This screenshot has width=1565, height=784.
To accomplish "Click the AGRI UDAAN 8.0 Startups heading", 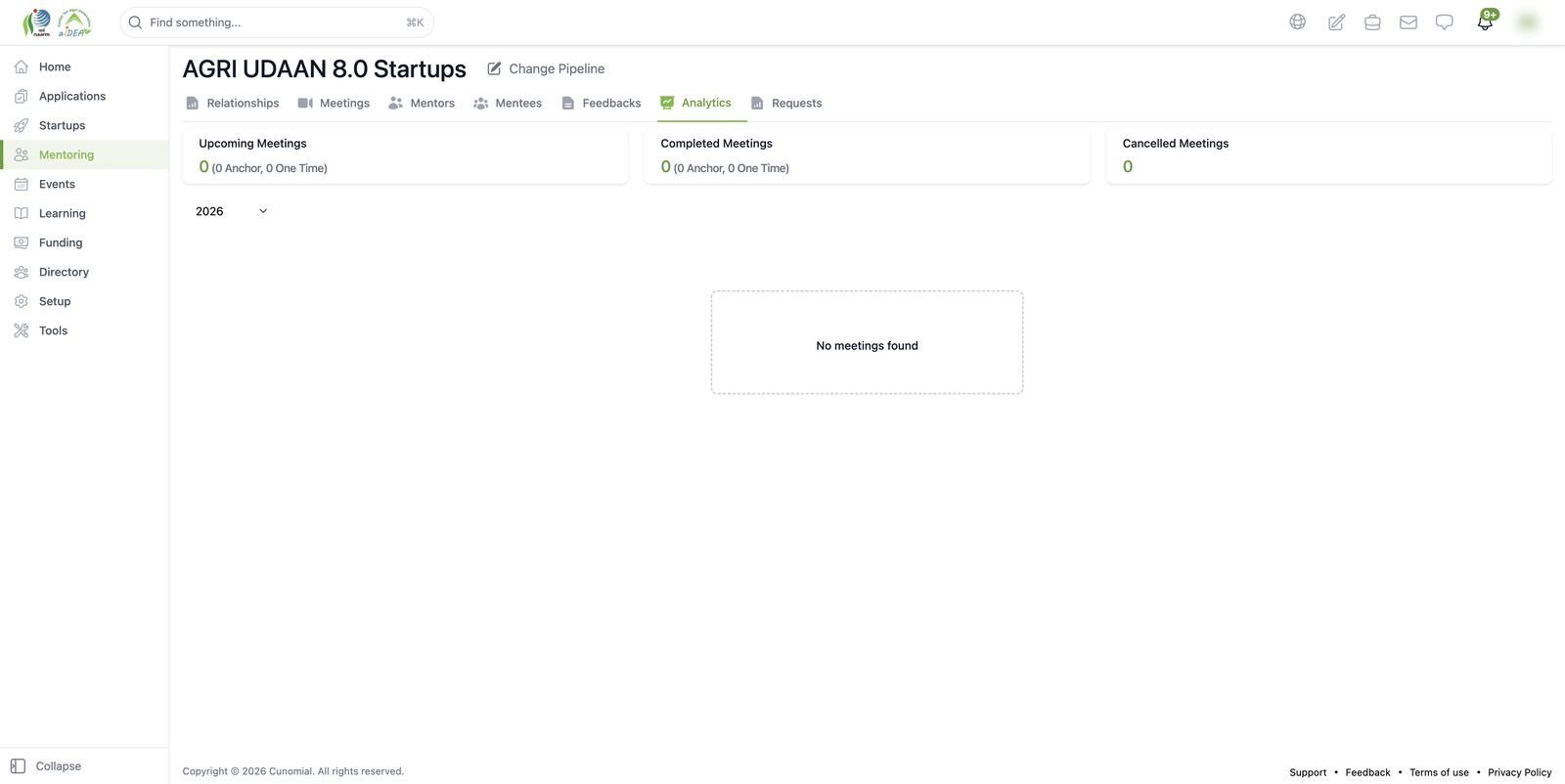I will pos(324,68).
